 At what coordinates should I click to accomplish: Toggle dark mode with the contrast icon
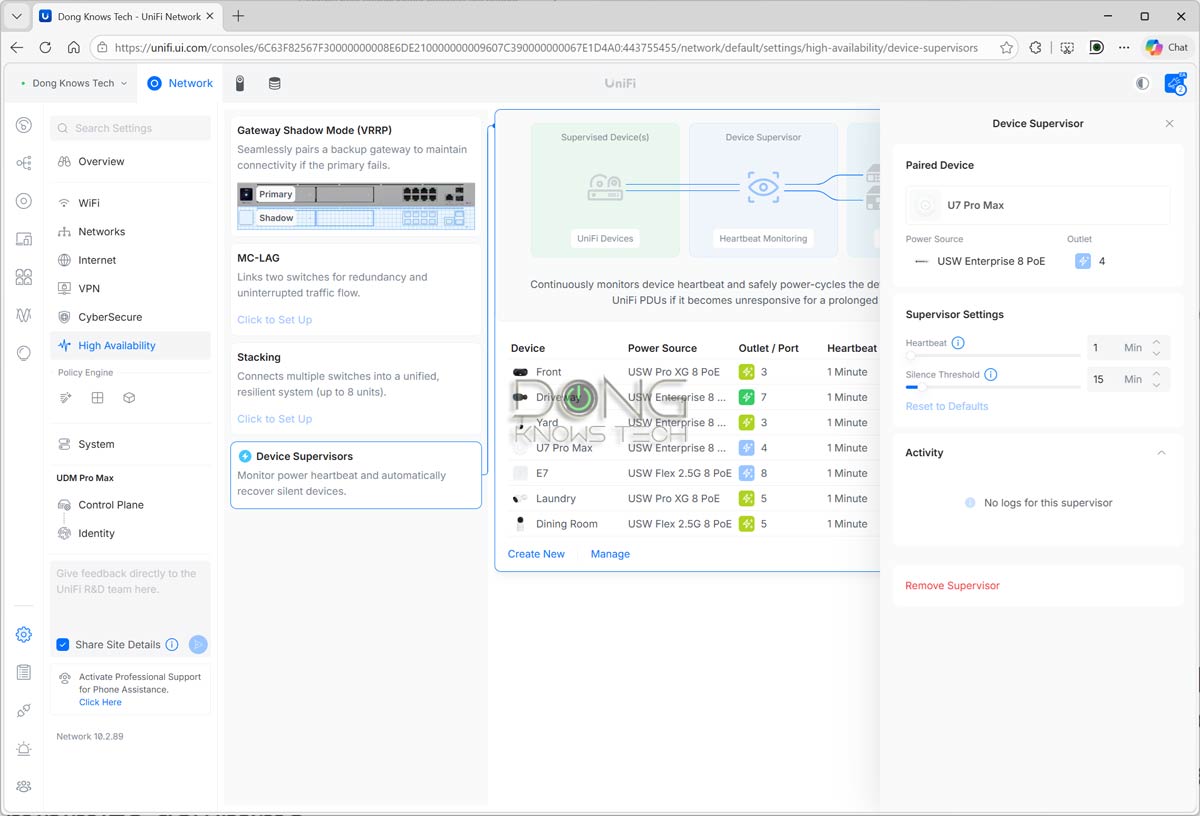point(1142,84)
